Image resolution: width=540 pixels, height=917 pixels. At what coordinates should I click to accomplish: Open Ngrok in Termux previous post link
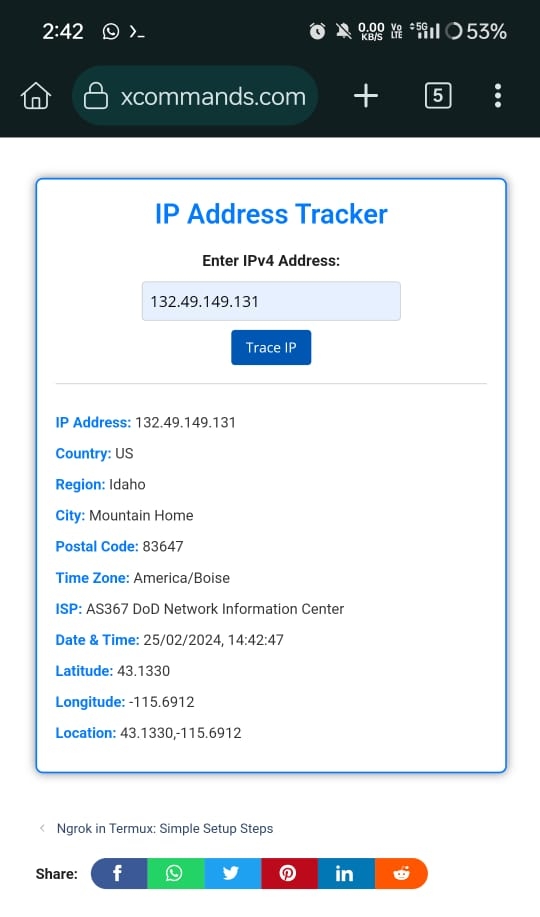point(165,828)
